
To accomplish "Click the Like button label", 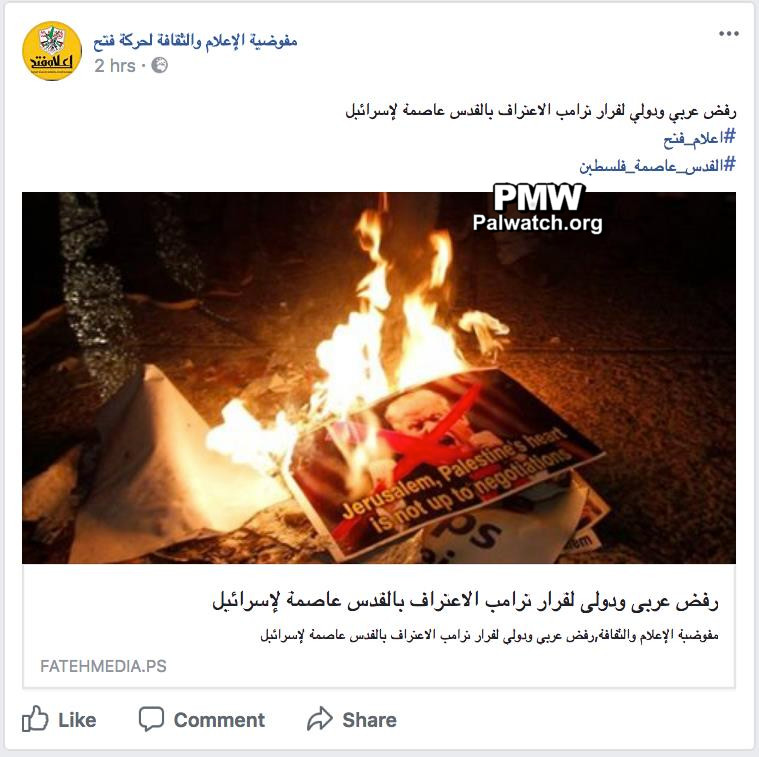I will [77, 720].
